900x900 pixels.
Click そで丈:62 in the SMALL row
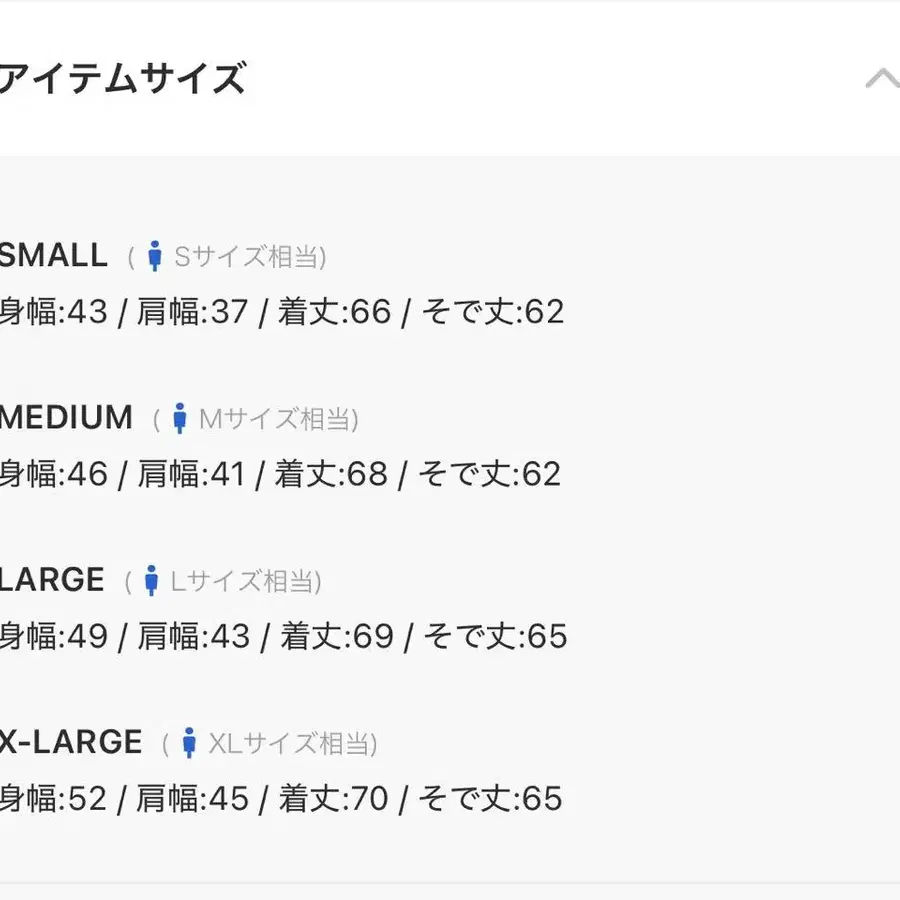(x=493, y=312)
